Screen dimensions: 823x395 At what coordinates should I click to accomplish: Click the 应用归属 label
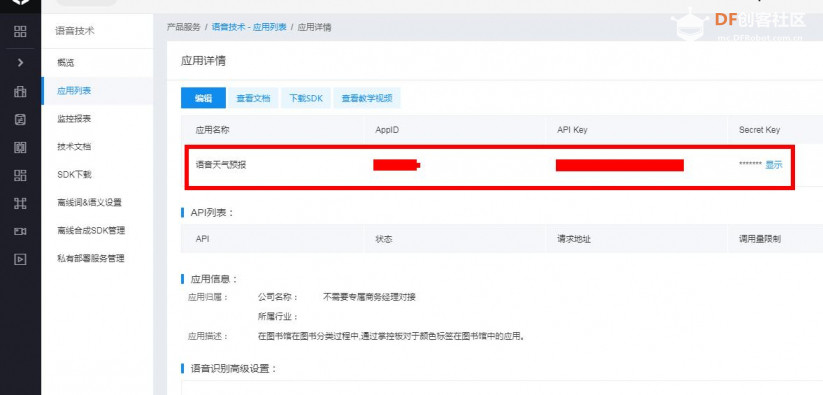208,297
